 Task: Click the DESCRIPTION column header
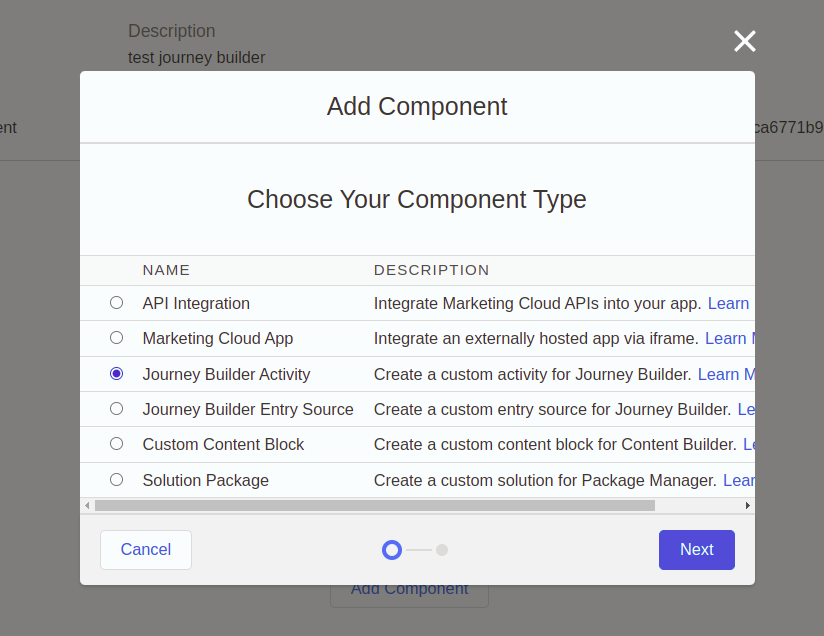pos(431,270)
